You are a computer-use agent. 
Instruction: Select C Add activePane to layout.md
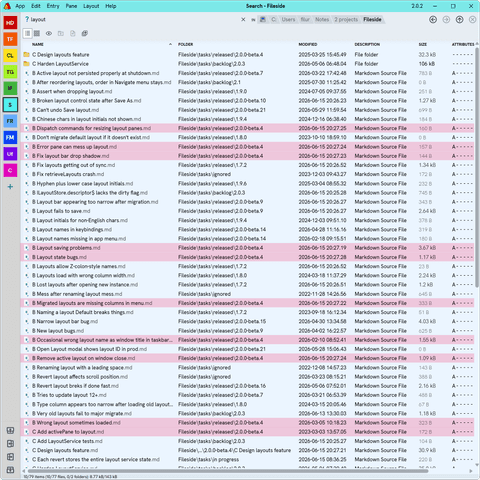coord(248,432)
